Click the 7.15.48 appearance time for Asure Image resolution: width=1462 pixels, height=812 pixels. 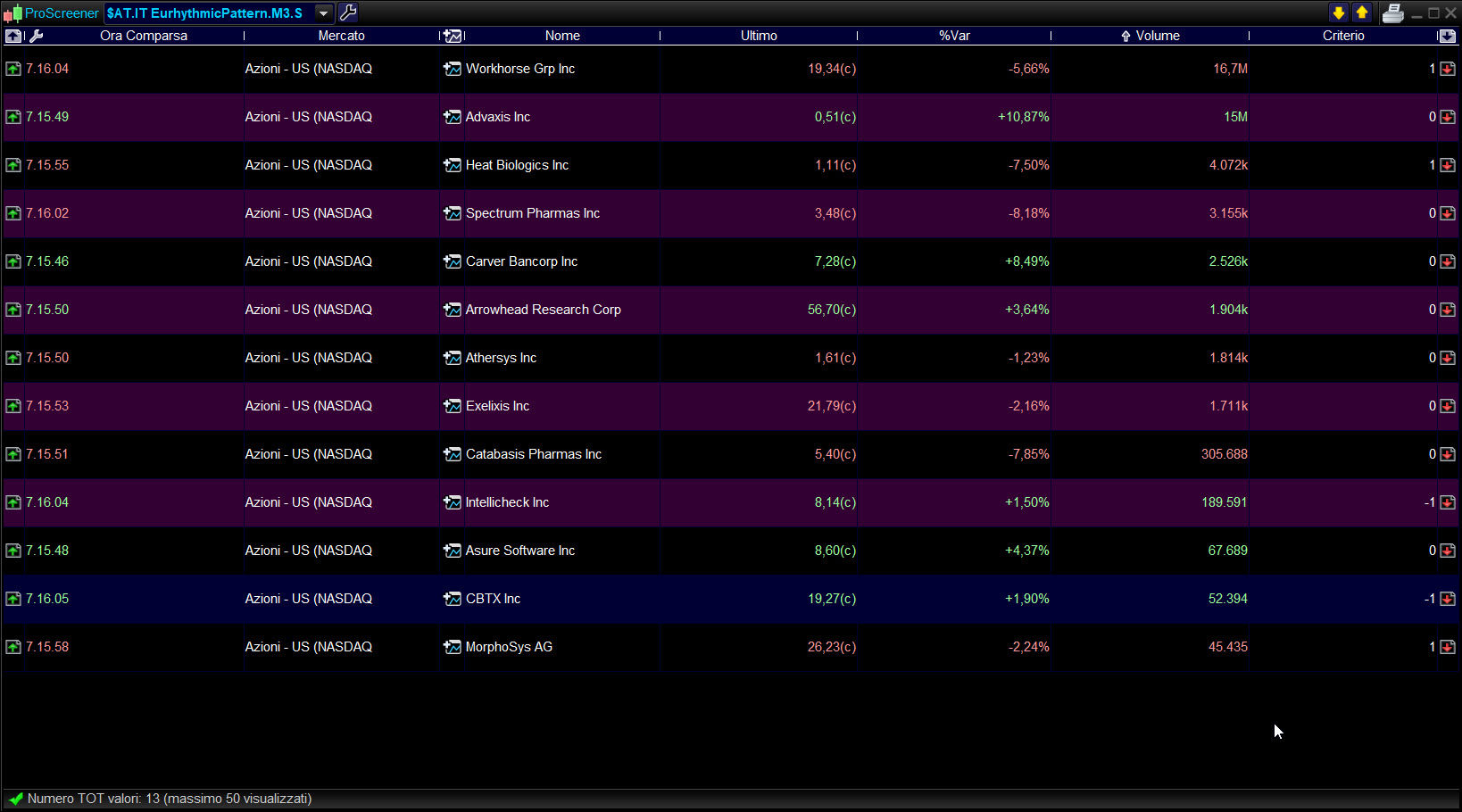pos(47,551)
